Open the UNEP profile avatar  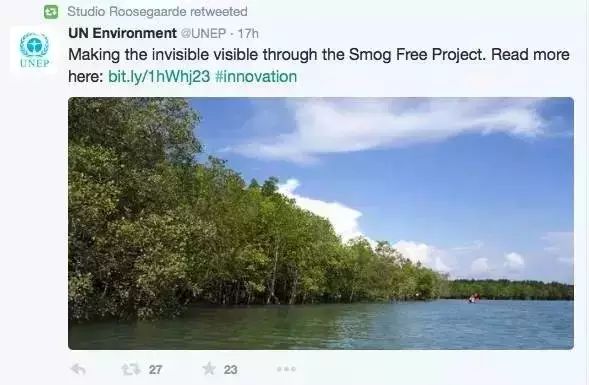pos(34,50)
